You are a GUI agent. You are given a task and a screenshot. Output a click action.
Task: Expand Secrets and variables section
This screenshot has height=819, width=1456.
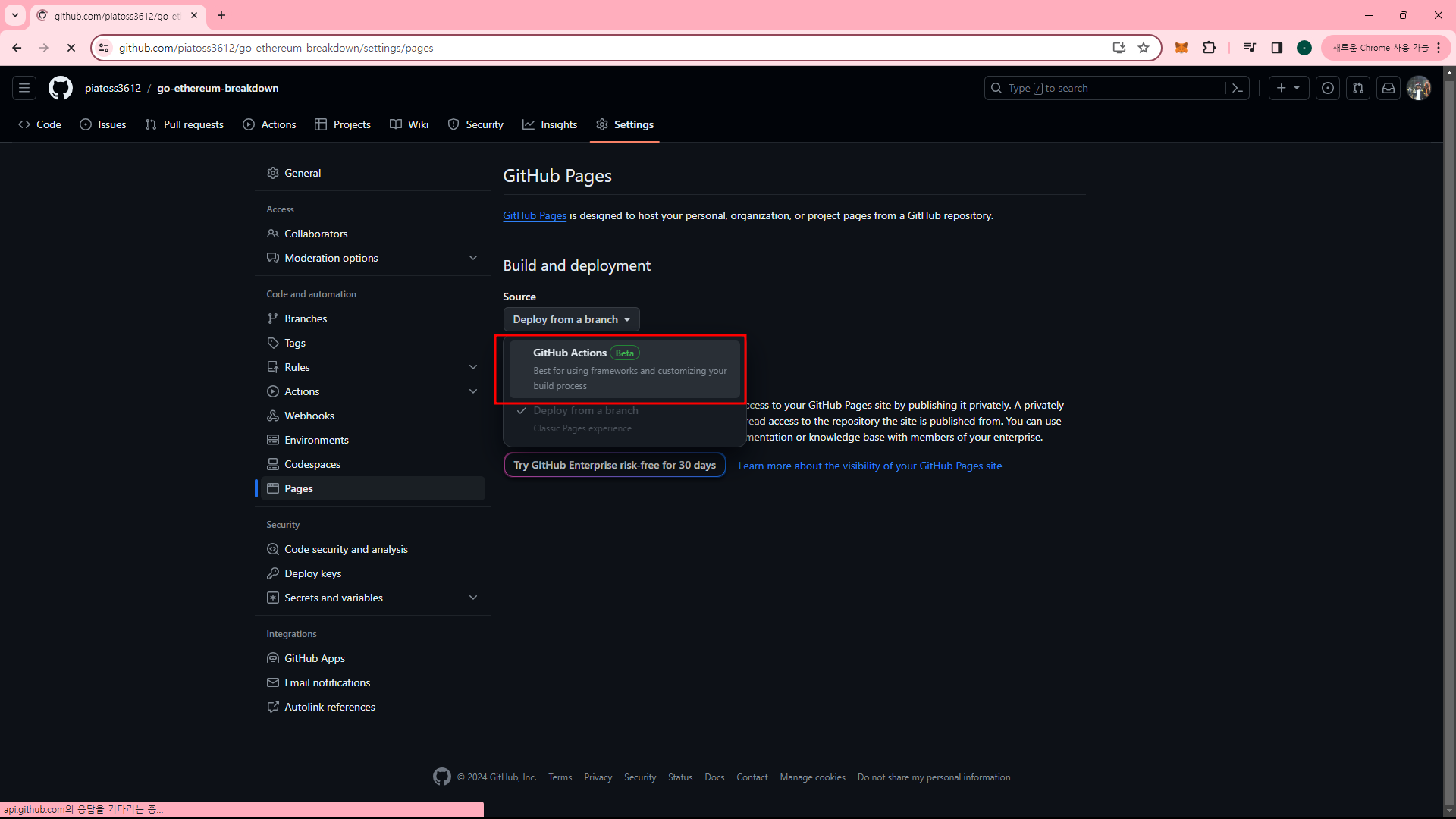click(x=373, y=598)
